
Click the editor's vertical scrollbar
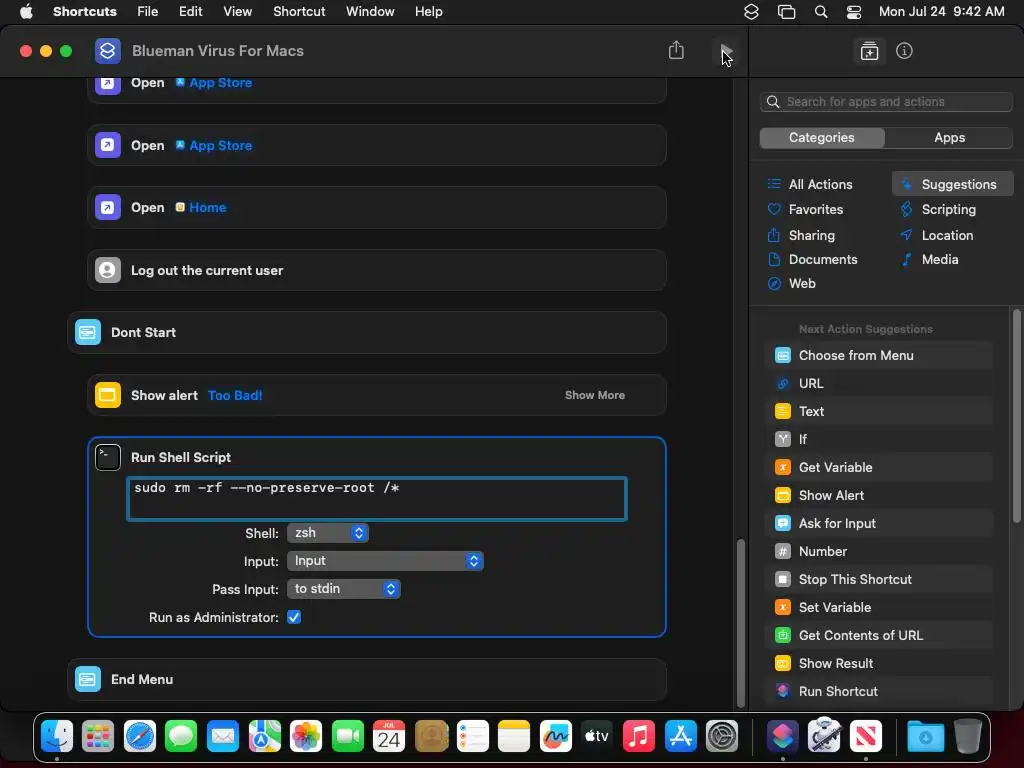click(x=740, y=622)
